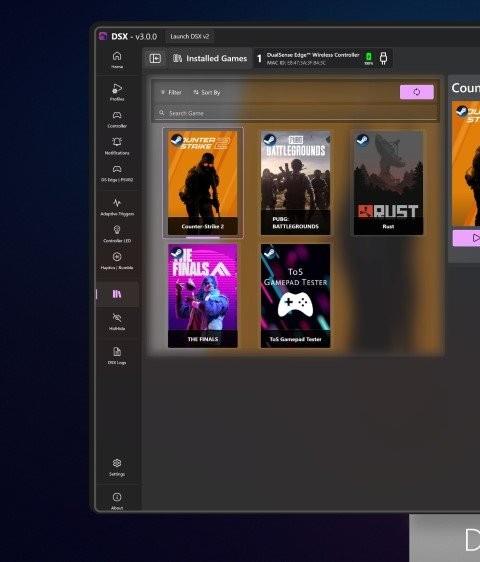480x562 pixels.
Task: Open DSX Logs page
Action: (x=117, y=356)
